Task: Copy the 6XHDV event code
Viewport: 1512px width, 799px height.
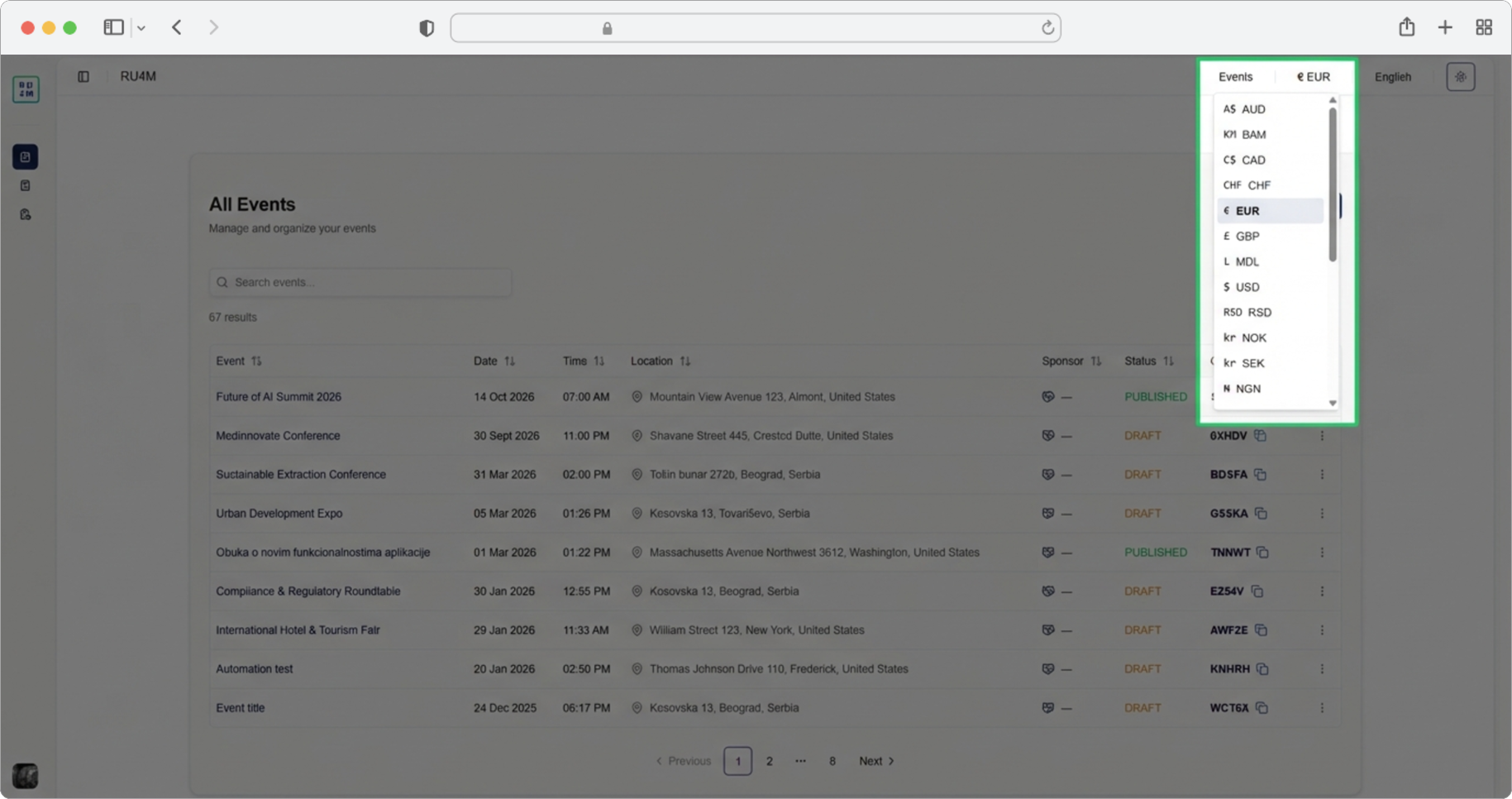Action: click(1260, 436)
